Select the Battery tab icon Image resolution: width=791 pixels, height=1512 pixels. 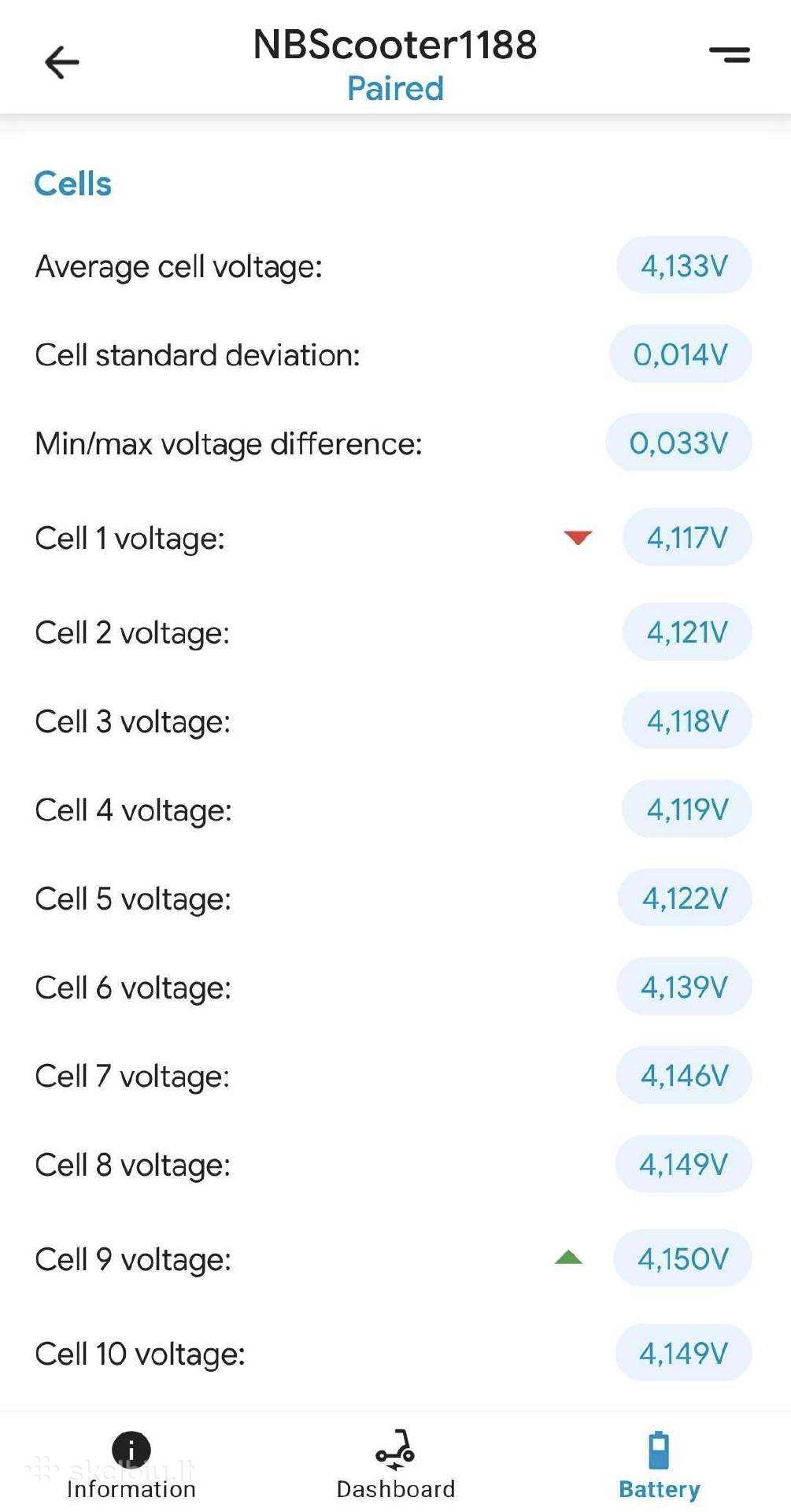659,1450
